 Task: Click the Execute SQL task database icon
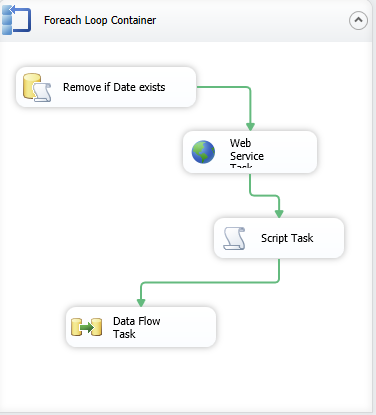click(x=37, y=87)
